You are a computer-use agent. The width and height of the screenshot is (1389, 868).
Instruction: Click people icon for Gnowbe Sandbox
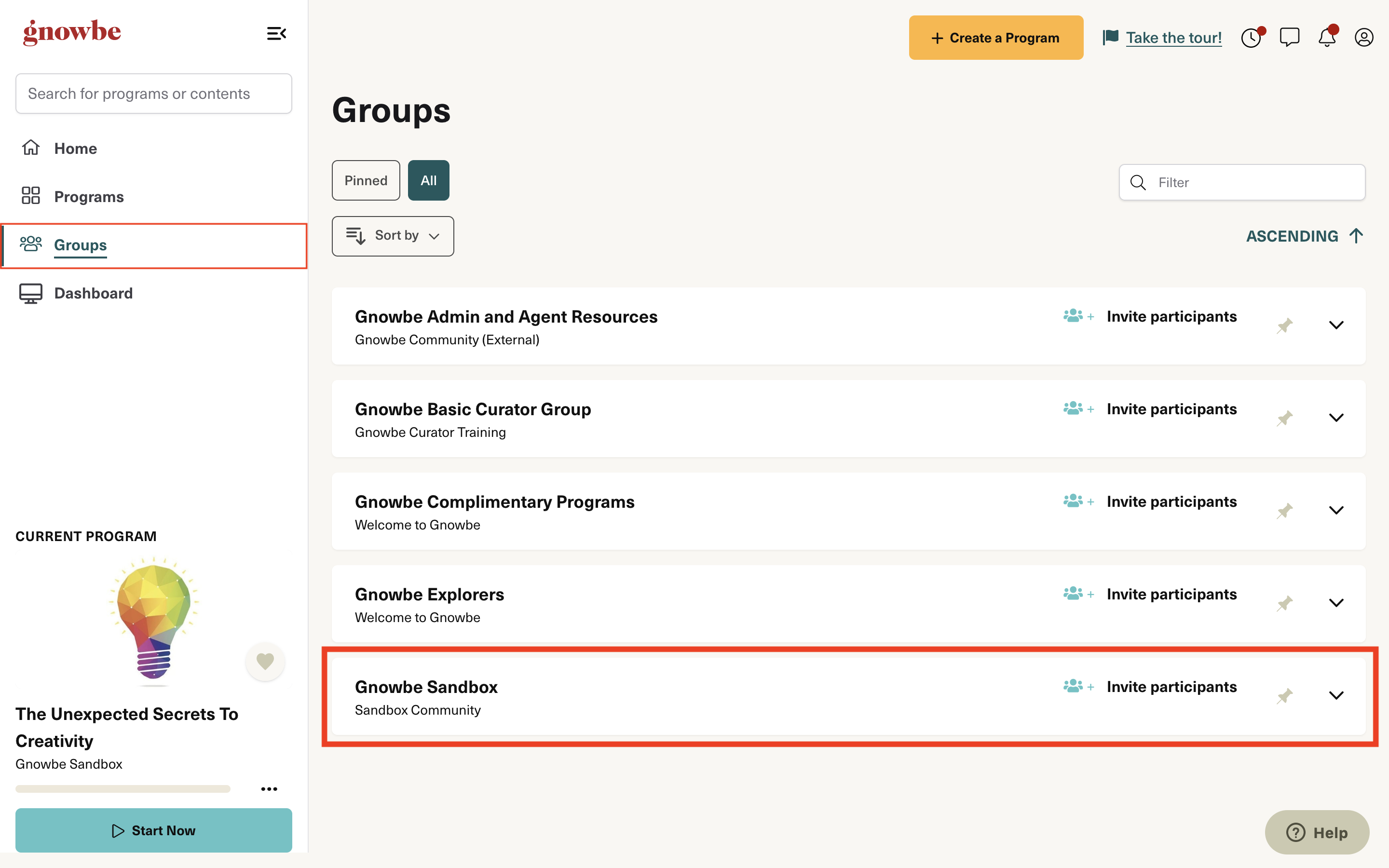point(1078,686)
